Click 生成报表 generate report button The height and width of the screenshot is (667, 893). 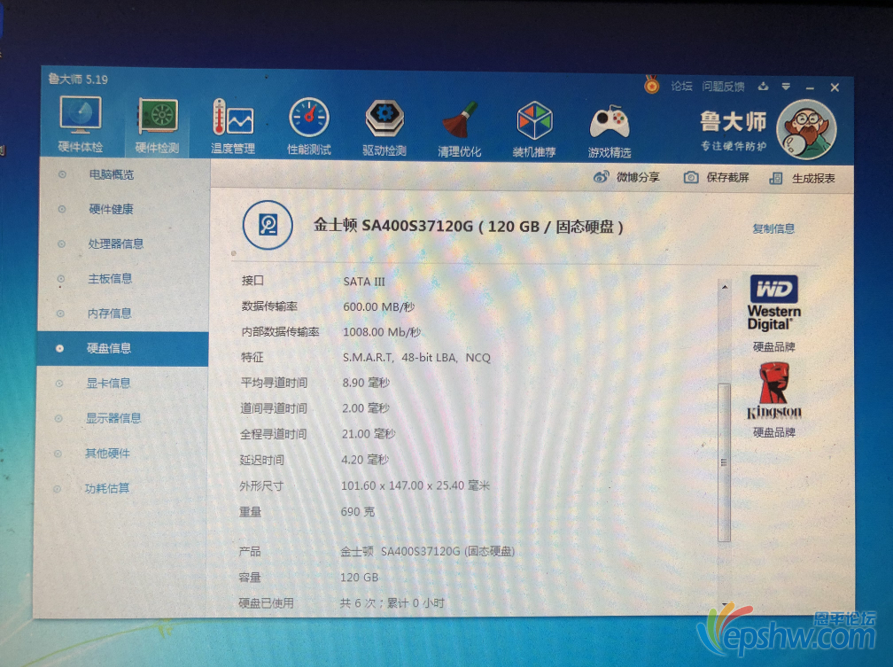coord(802,178)
